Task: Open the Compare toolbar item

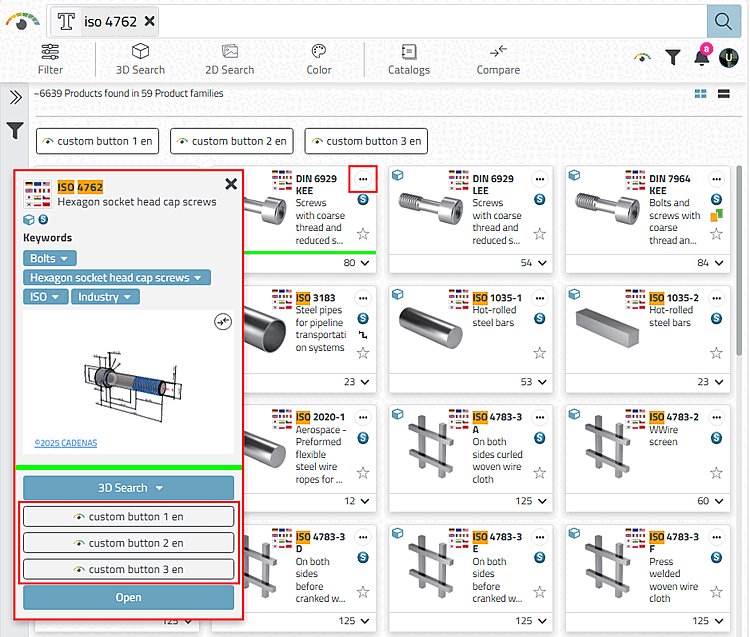Action: coord(498,59)
